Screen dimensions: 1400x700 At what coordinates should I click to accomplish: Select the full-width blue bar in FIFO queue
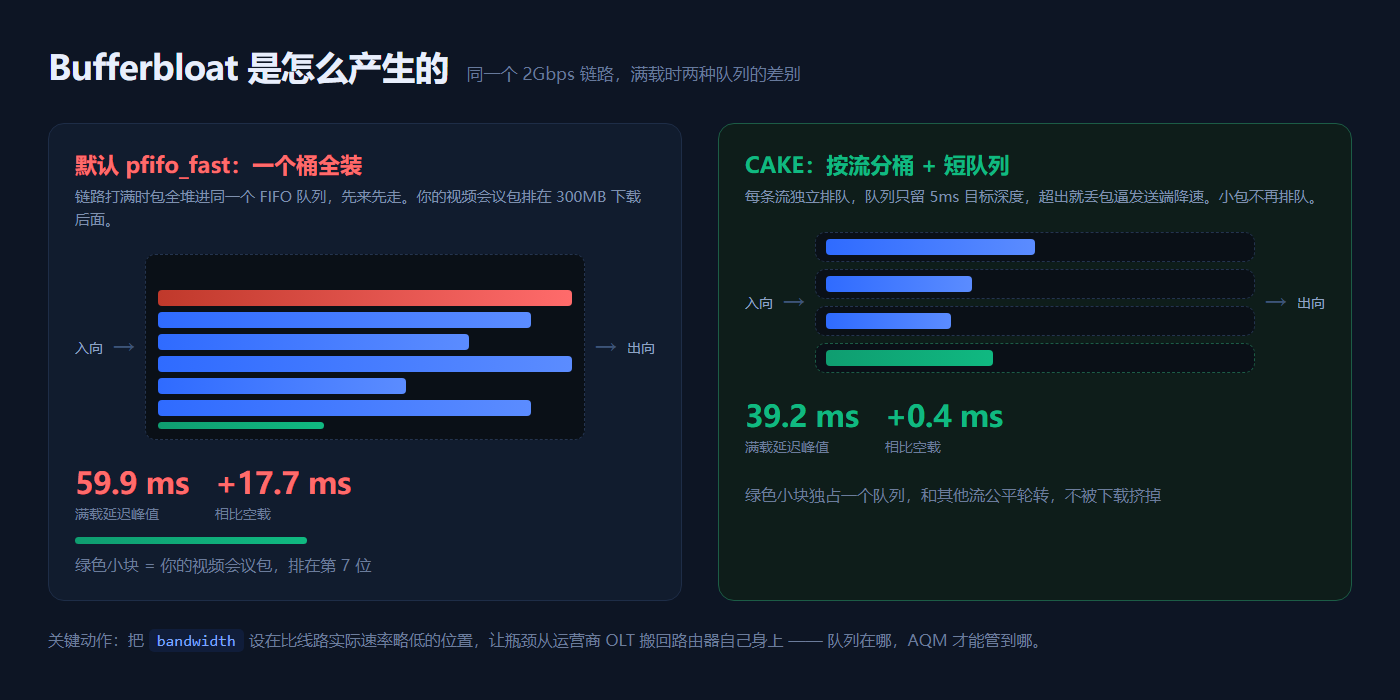pyautogui.click(x=365, y=364)
